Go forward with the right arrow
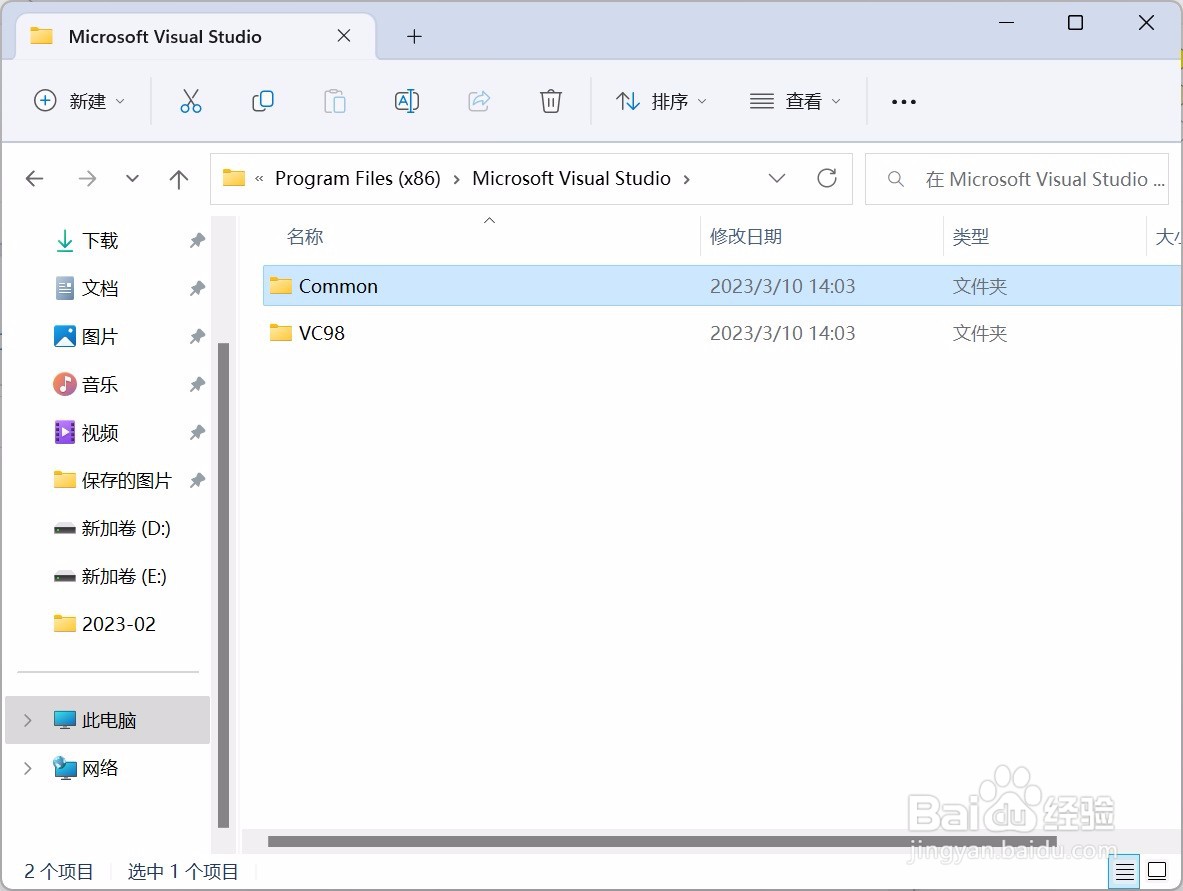1183x891 pixels. point(88,179)
